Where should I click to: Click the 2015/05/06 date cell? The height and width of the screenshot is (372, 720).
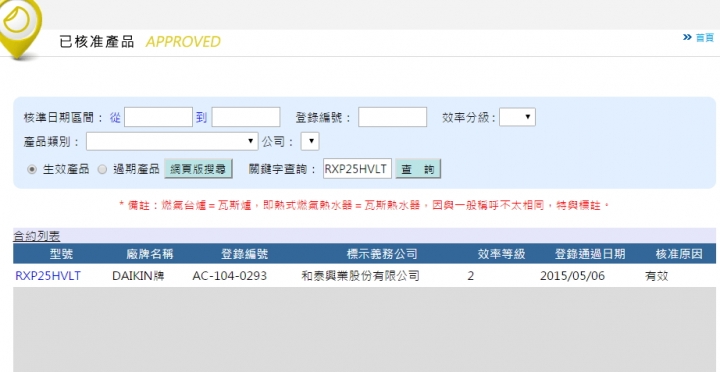573,276
